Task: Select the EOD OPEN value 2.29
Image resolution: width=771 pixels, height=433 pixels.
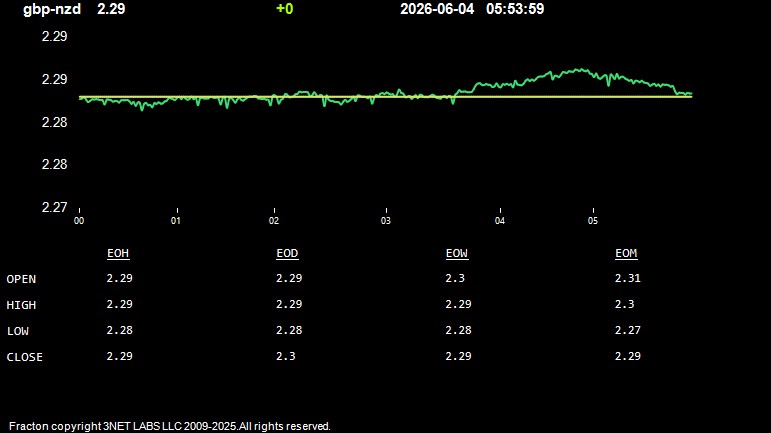Action: coord(289,278)
